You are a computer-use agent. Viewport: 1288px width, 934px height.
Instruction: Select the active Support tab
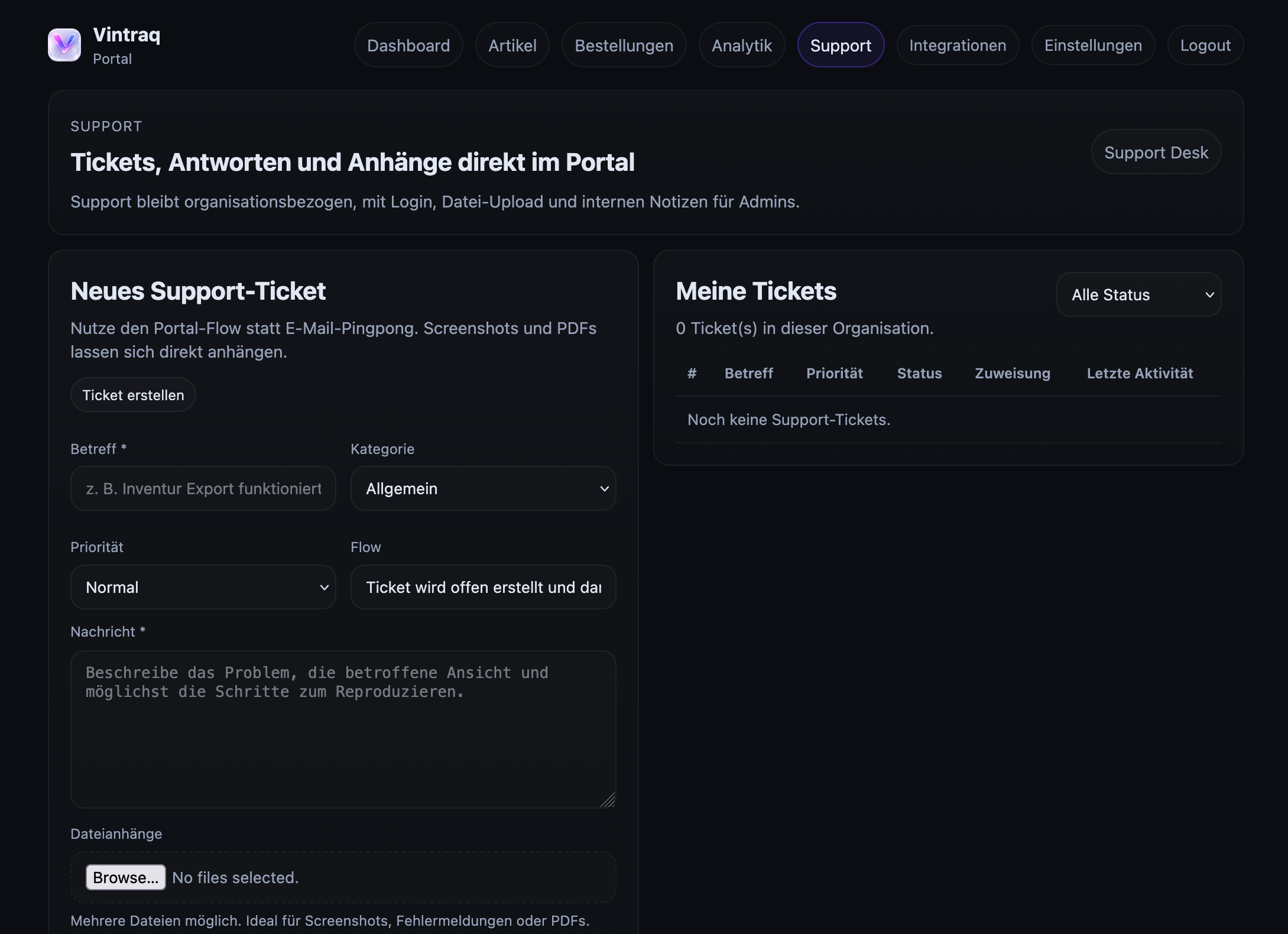pyautogui.click(x=840, y=46)
